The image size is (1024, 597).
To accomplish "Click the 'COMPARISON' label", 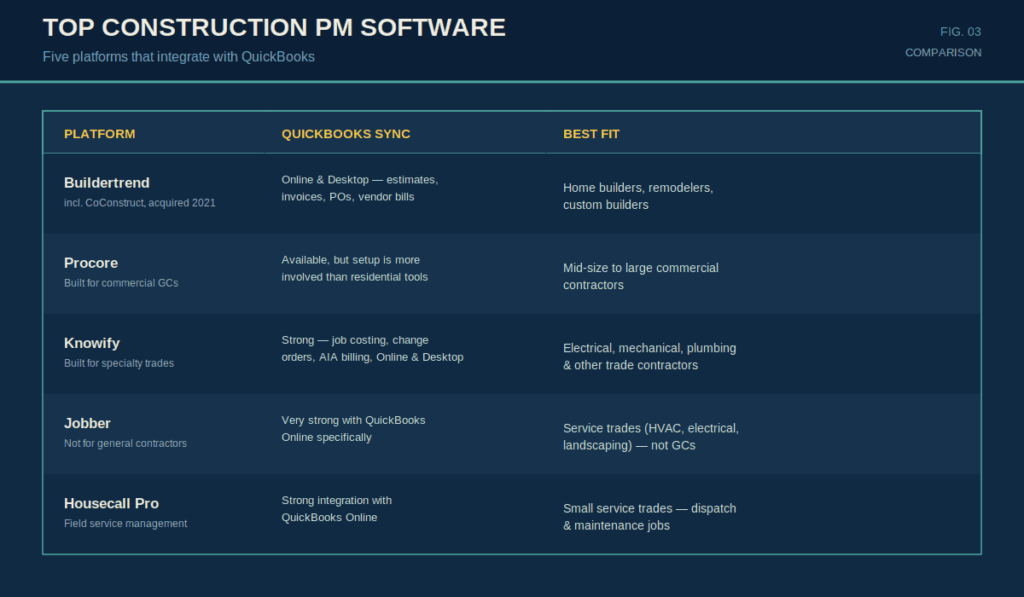I will tap(943, 52).
